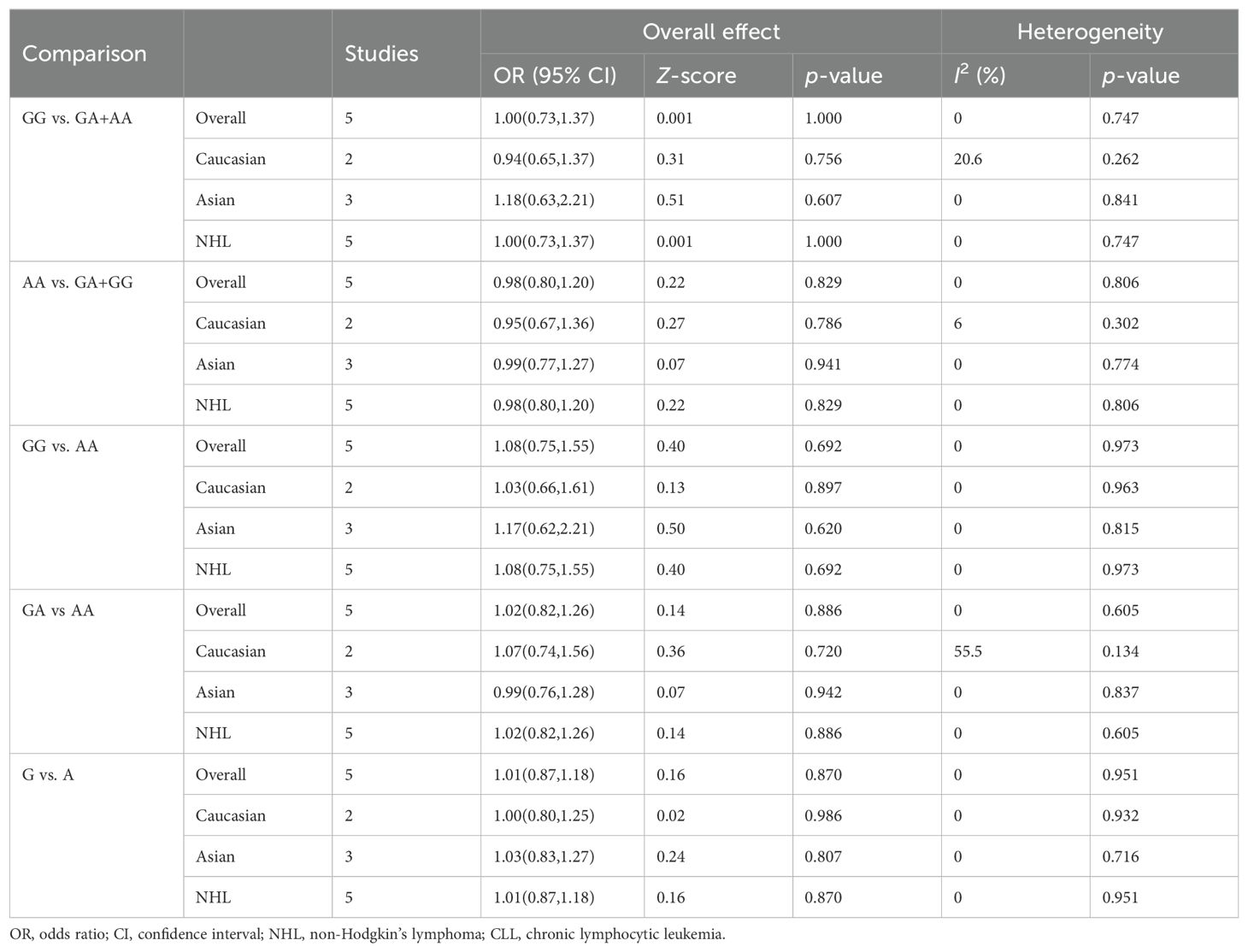Select the OR (95% CI) subheader
This screenshot has height=952, width=1248.
(x=555, y=75)
